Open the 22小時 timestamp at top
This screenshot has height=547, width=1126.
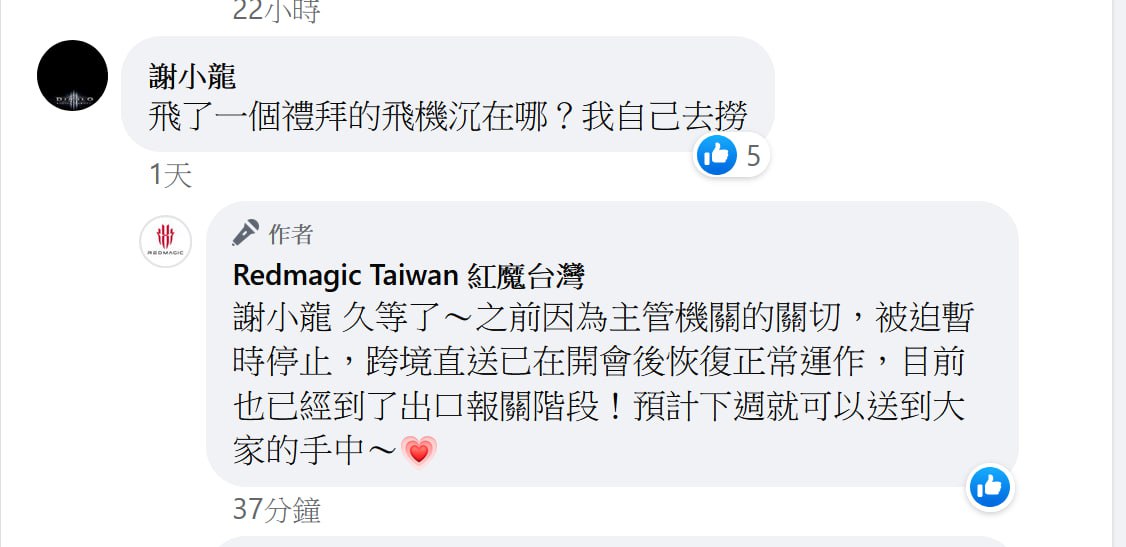(x=276, y=11)
